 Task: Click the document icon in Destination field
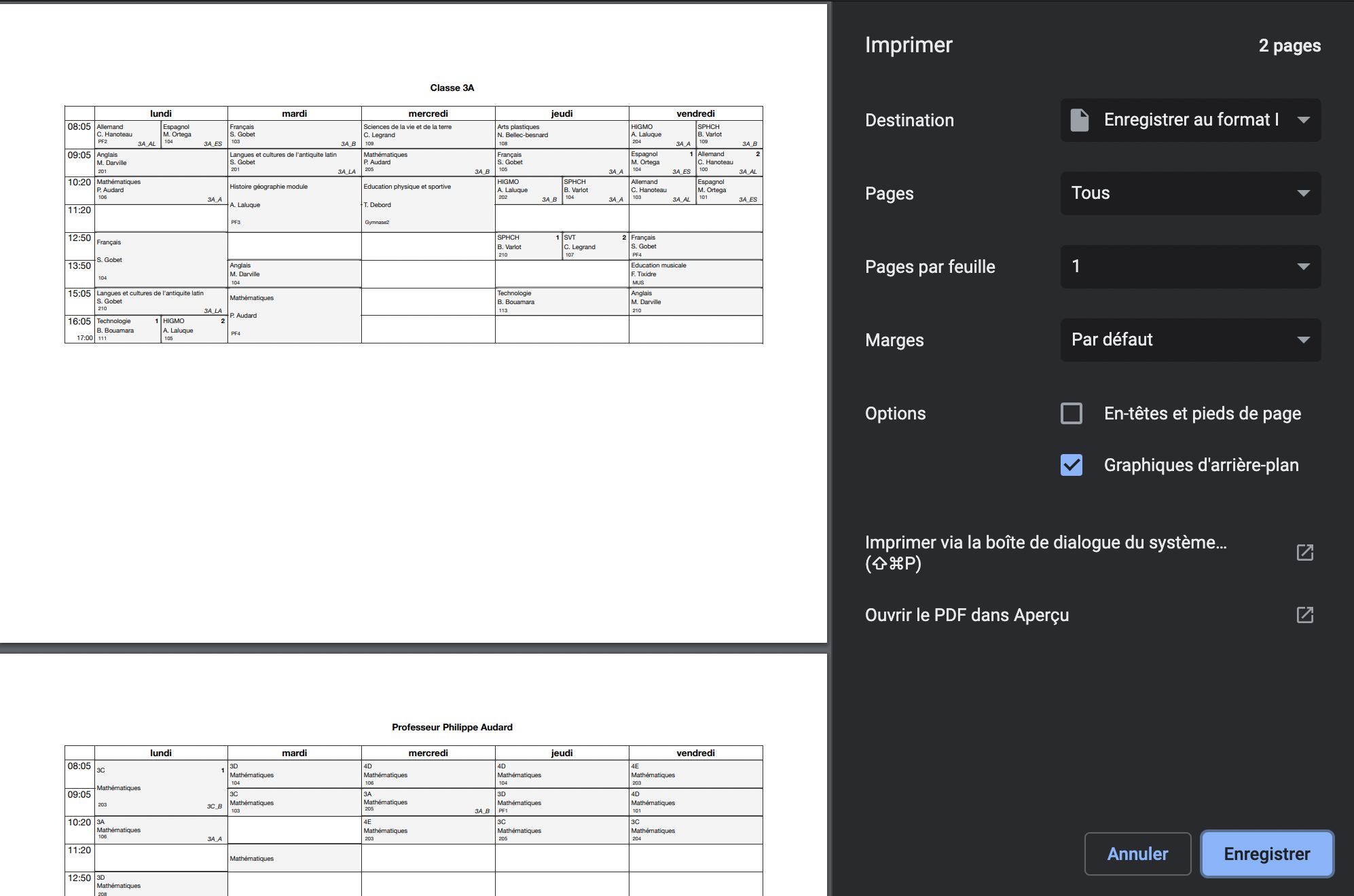[1079, 120]
